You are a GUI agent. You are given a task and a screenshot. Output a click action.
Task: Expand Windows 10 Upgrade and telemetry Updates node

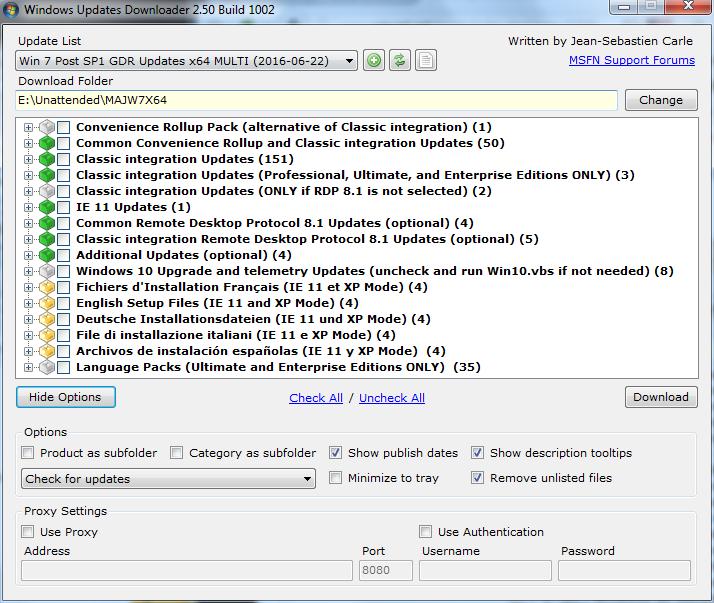pyautogui.click(x=29, y=271)
